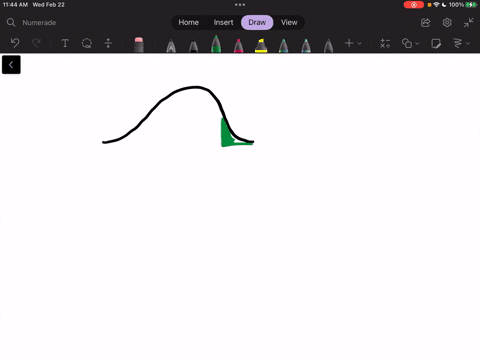The height and width of the screenshot is (360, 480).
Task: Select the green pen
Action: [x=216, y=44]
